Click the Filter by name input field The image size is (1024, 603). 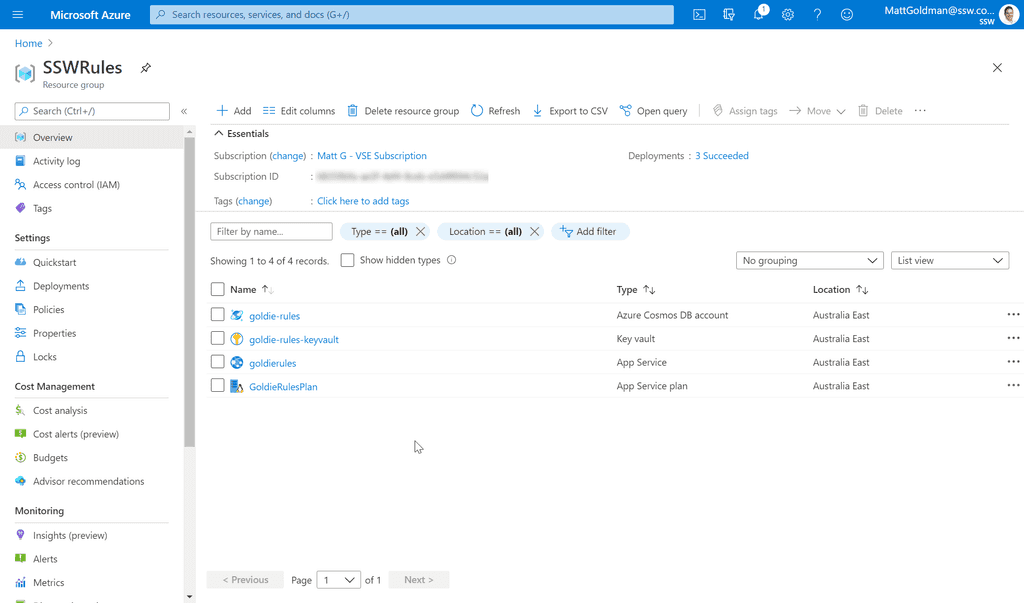271,231
